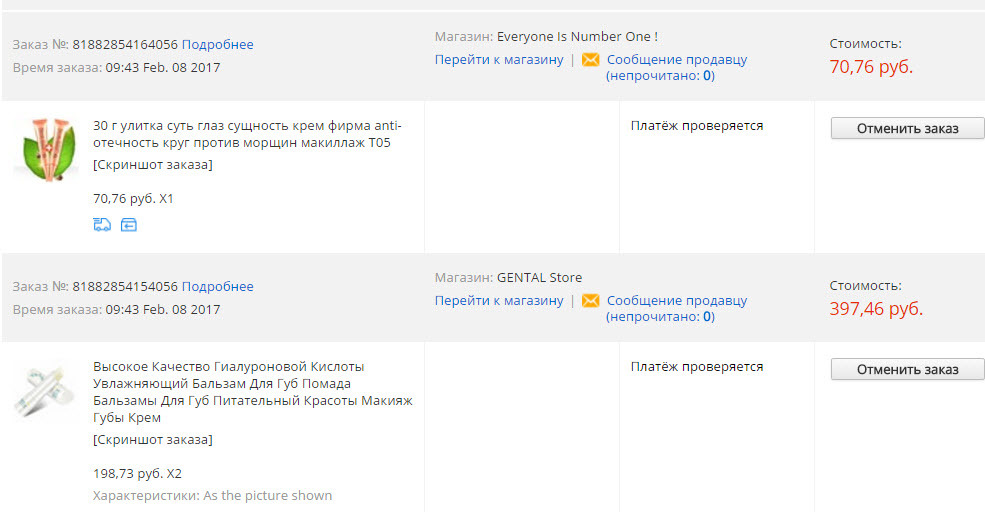This screenshot has height=512, width=985.
Task: Go to GENTAL Store via Перейти к магазину
Action: [499, 301]
